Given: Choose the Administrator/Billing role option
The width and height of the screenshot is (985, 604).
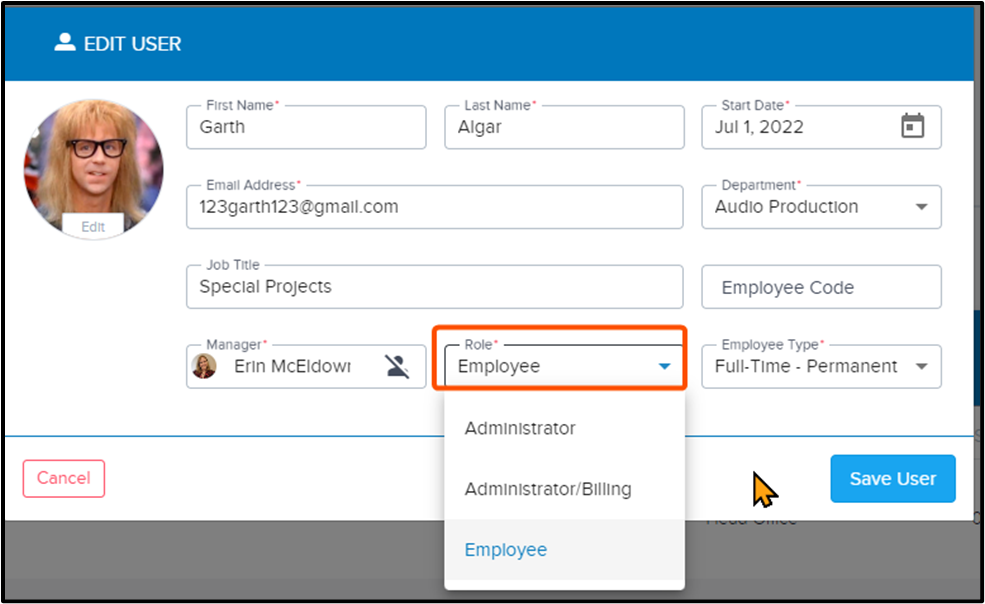Looking at the screenshot, I should click(x=548, y=489).
